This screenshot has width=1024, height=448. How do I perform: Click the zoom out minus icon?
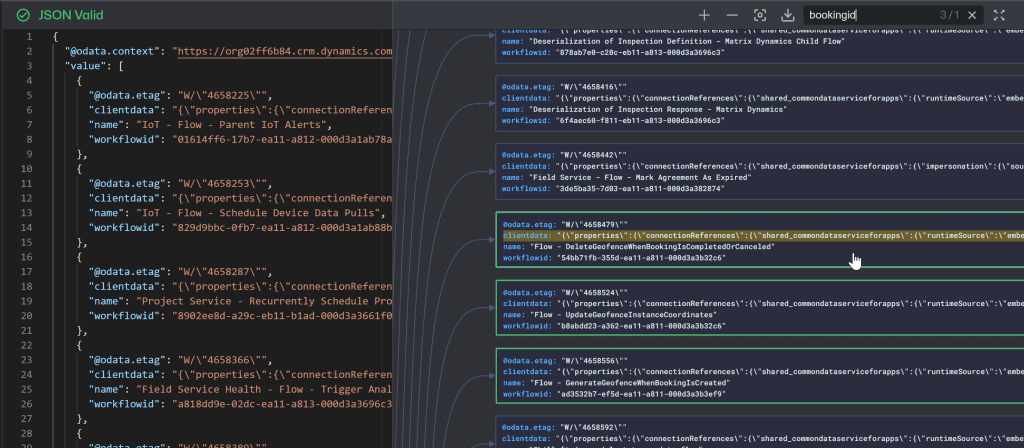coord(732,15)
